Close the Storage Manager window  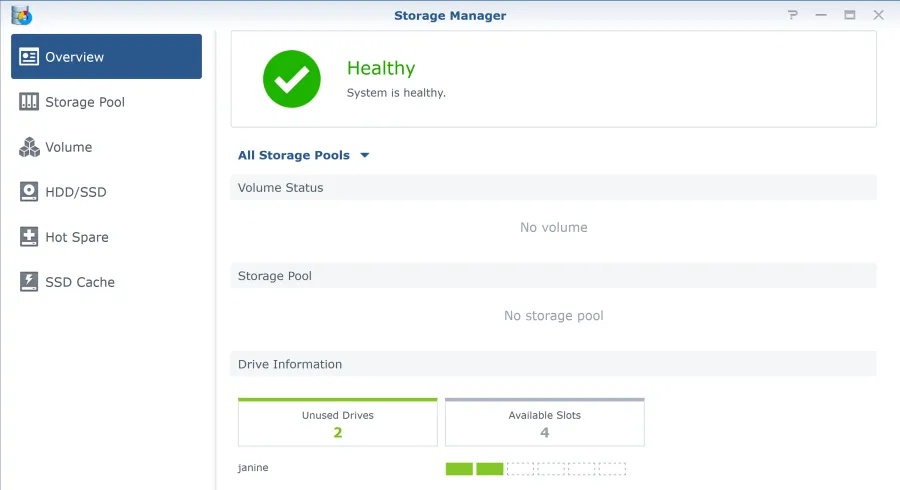[879, 15]
